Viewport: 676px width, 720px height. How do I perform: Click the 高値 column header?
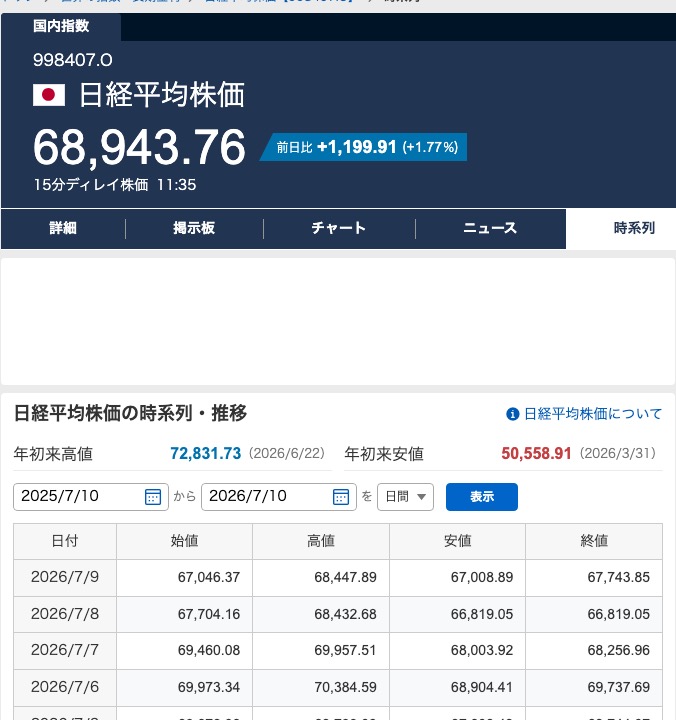(321, 541)
